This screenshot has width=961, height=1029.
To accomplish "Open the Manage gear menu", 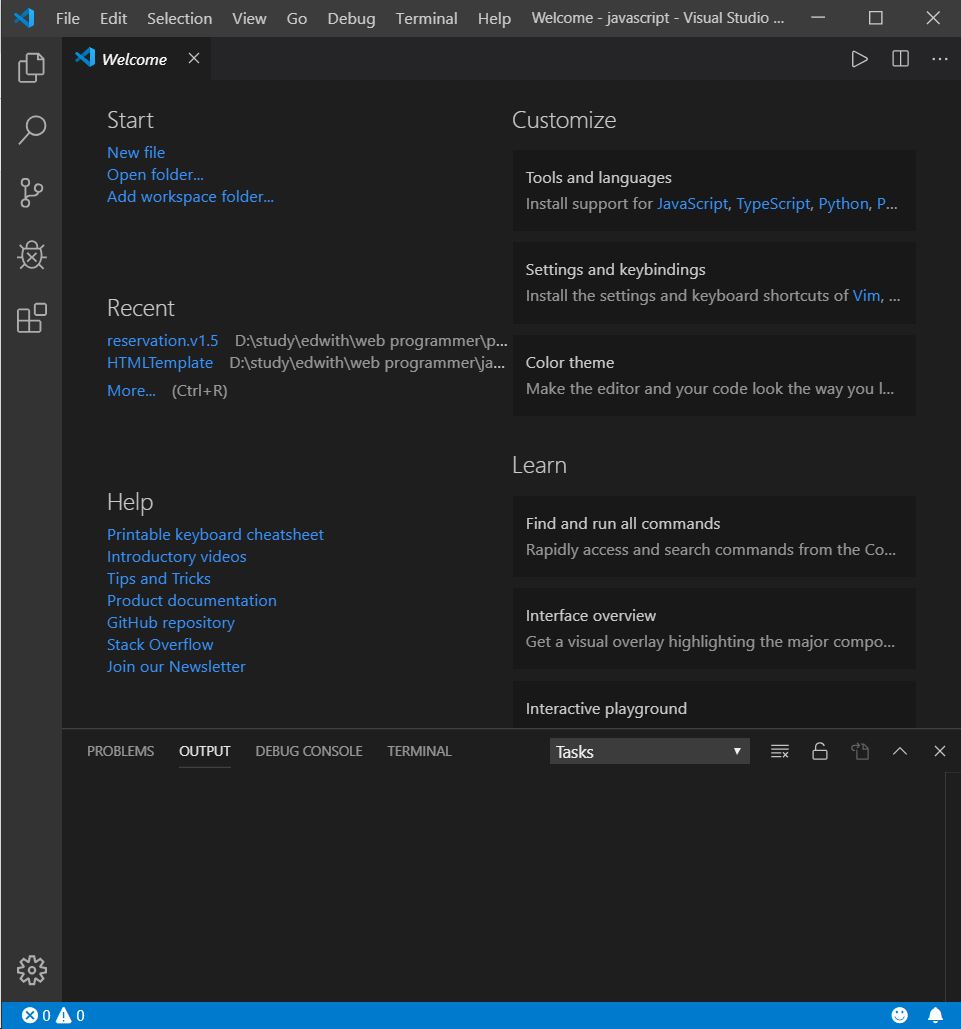I will click(31, 970).
